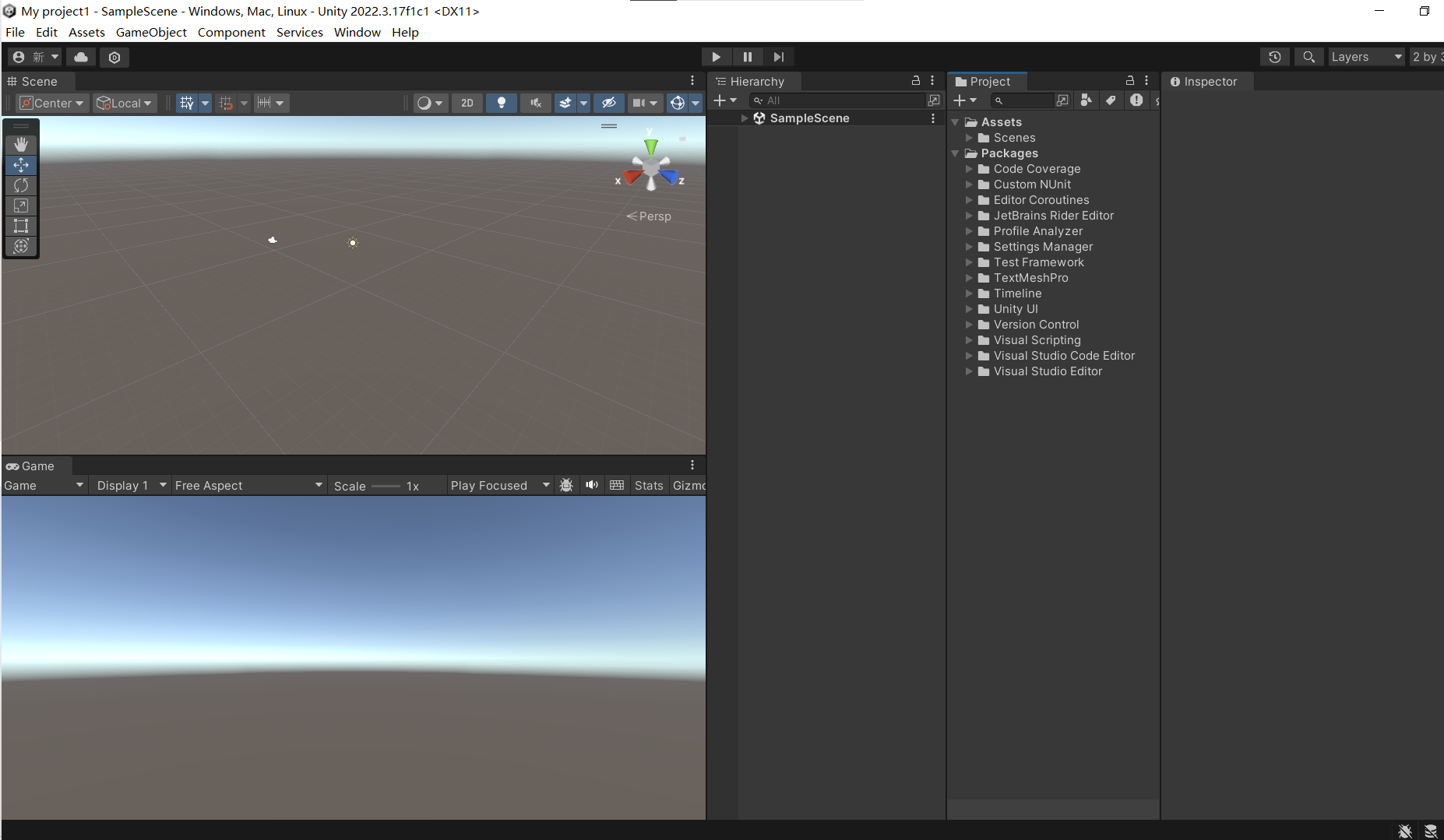Select the Hand view tool
Screen dimensions: 1444x840
(x=21, y=144)
